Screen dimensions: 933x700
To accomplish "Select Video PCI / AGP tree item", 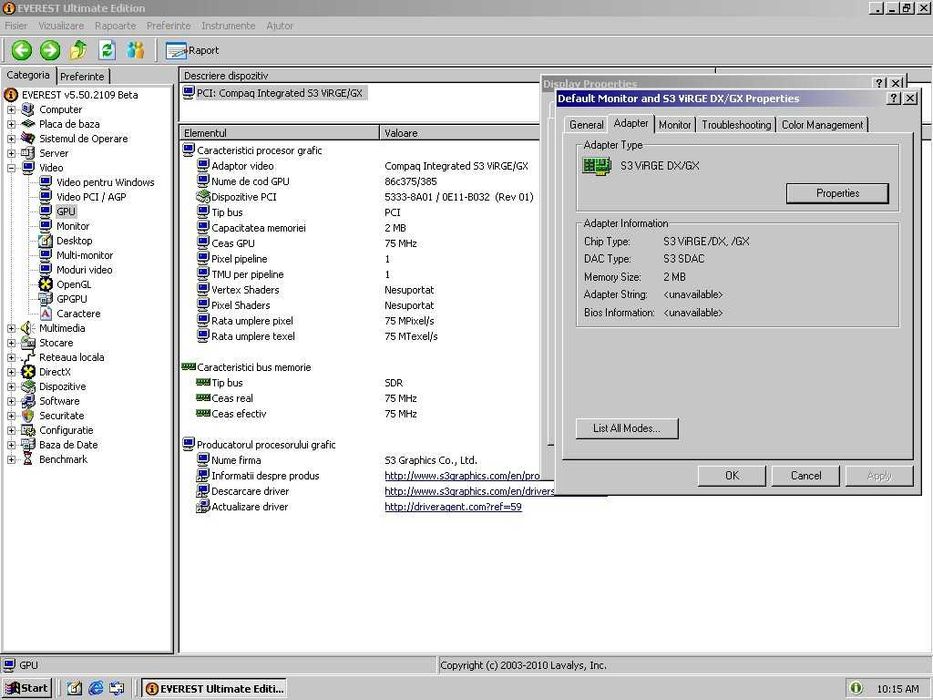I will (91, 197).
